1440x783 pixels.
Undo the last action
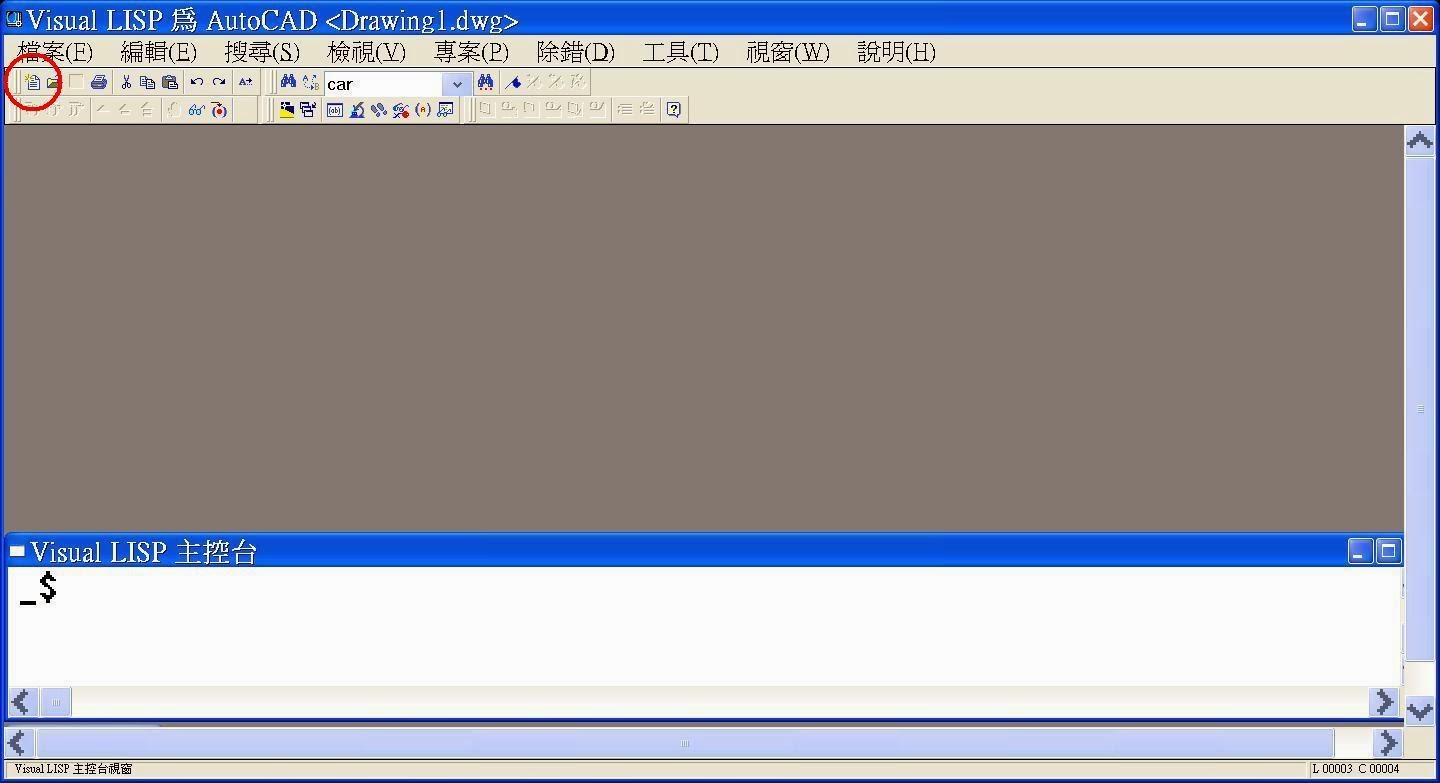coord(196,82)
